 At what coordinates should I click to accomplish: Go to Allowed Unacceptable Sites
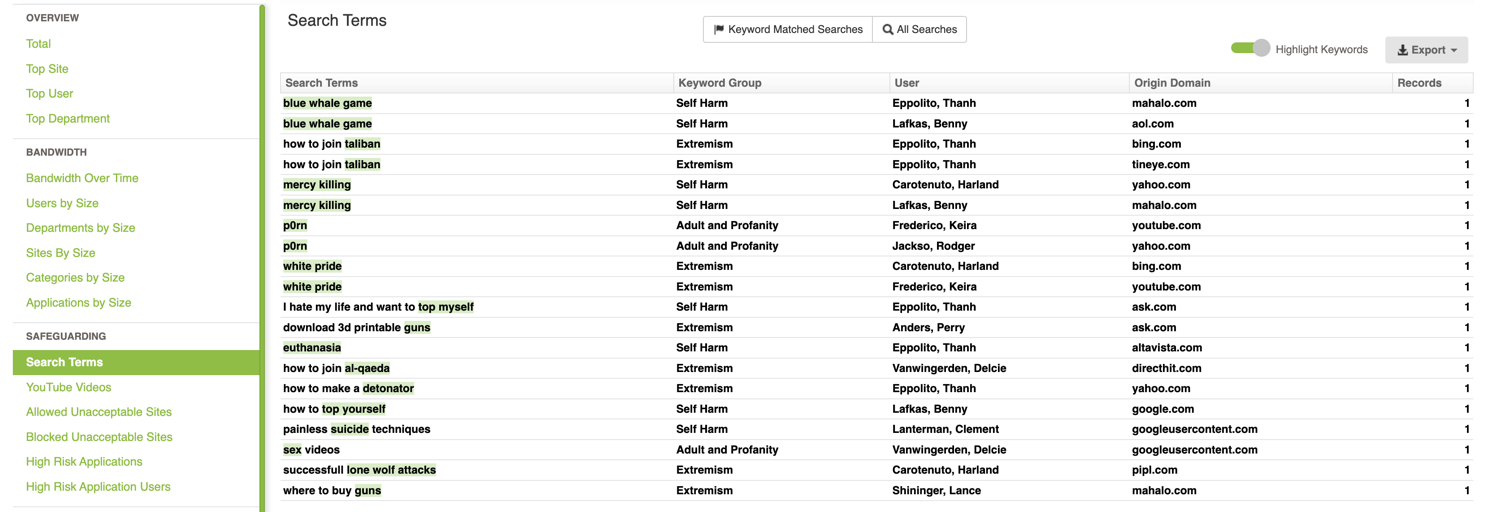tap(99, 412)
